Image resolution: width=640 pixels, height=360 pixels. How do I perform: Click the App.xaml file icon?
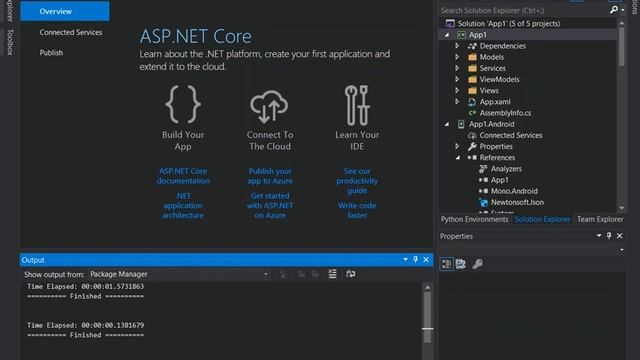pyautogui.click(x=472, y=102)
